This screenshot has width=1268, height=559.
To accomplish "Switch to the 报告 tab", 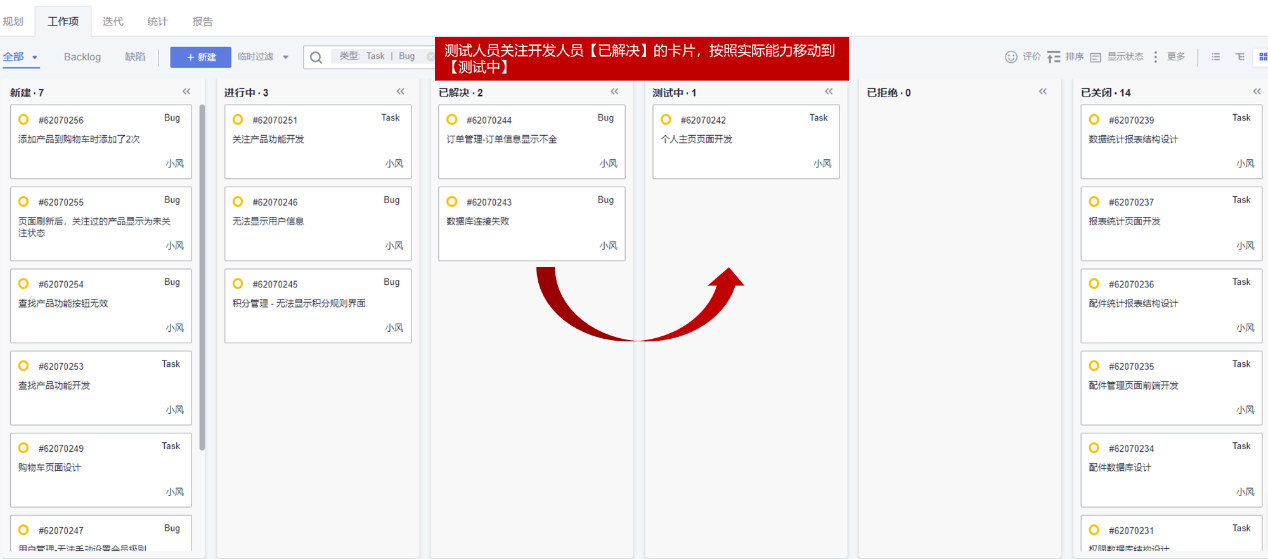I will click(x=202, y=21).
